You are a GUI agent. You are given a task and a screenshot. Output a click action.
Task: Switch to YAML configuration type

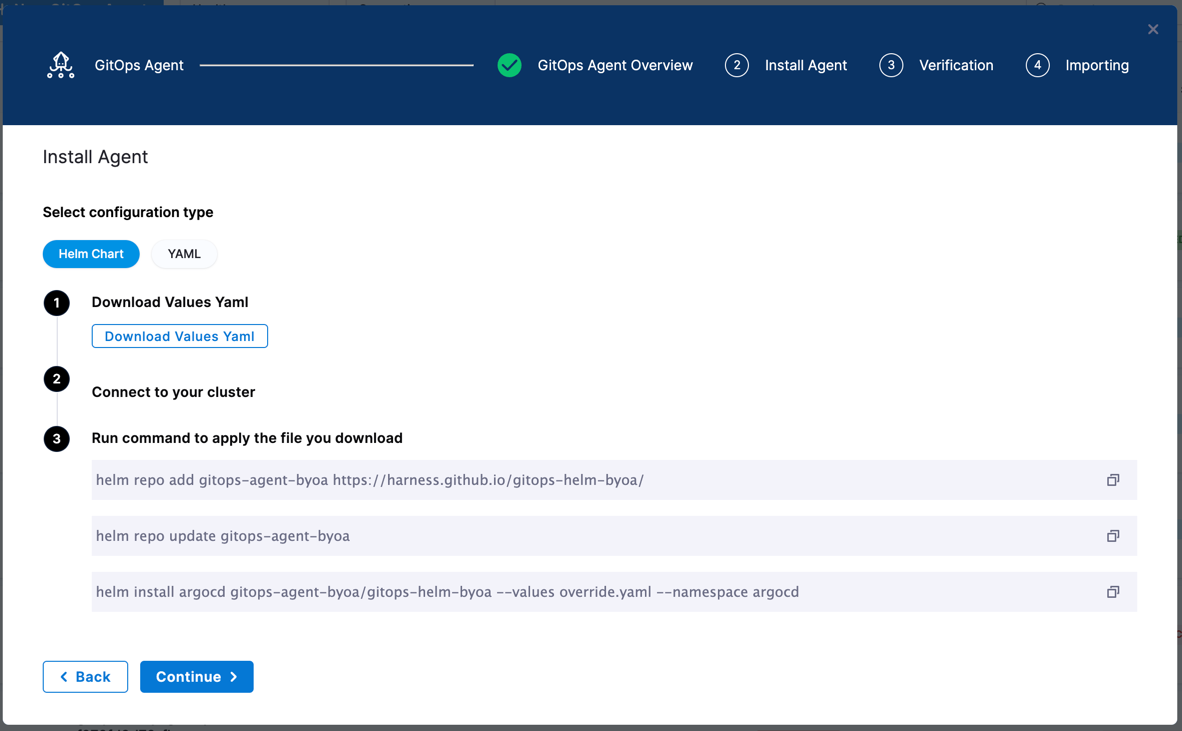click(184, 254)
